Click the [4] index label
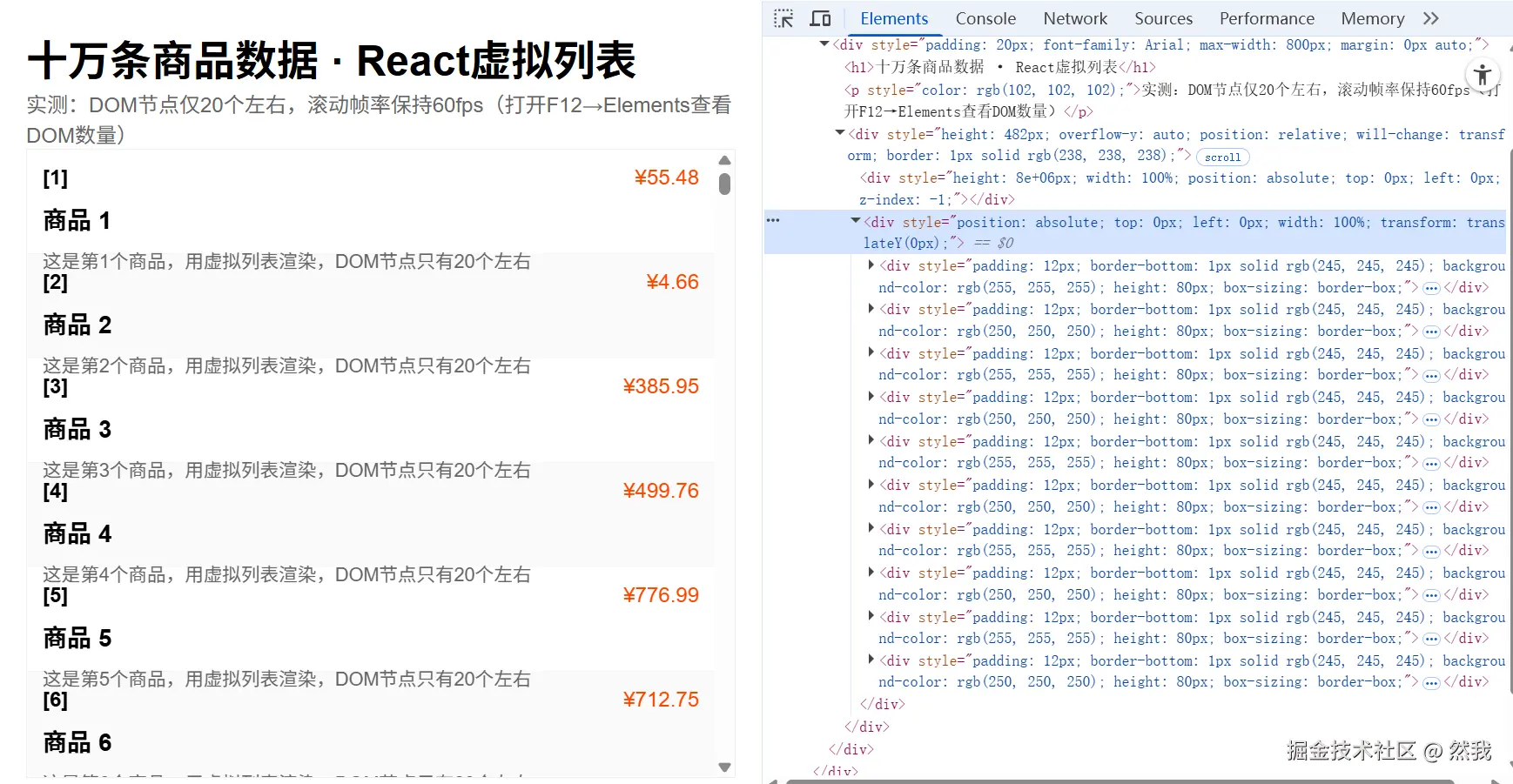 [56, 491]
